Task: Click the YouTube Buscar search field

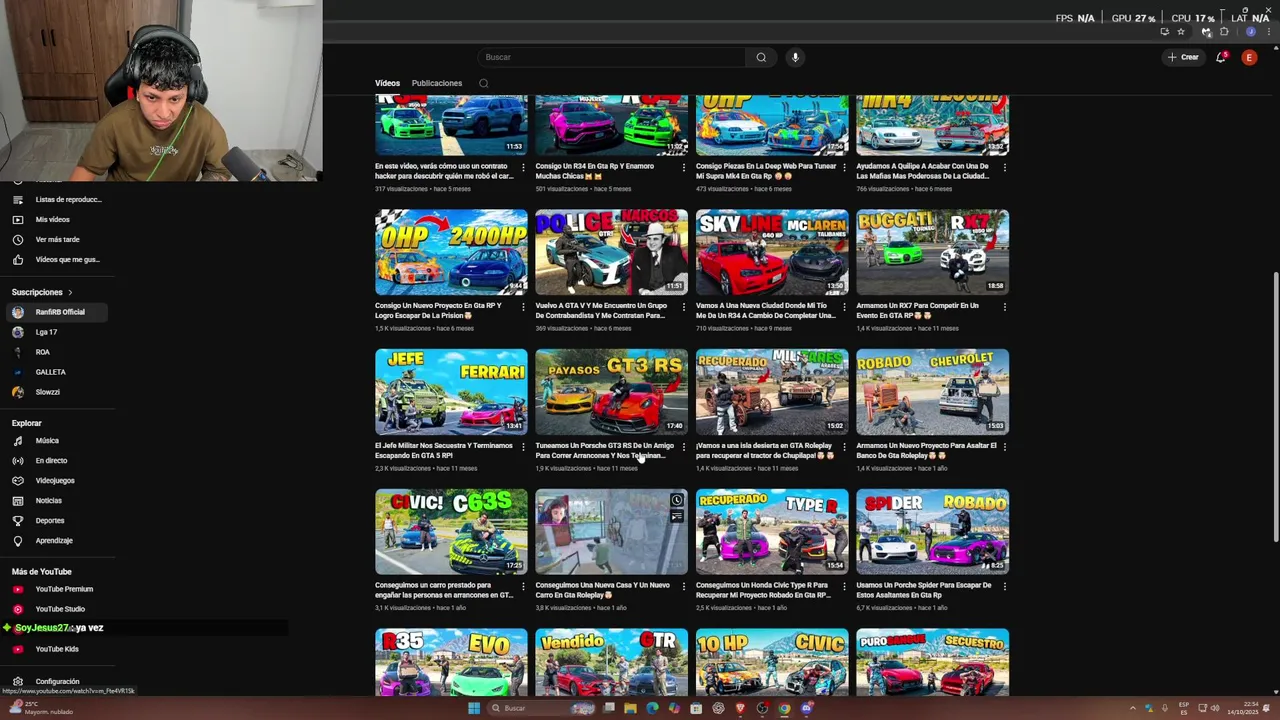Action: [611, 57]
